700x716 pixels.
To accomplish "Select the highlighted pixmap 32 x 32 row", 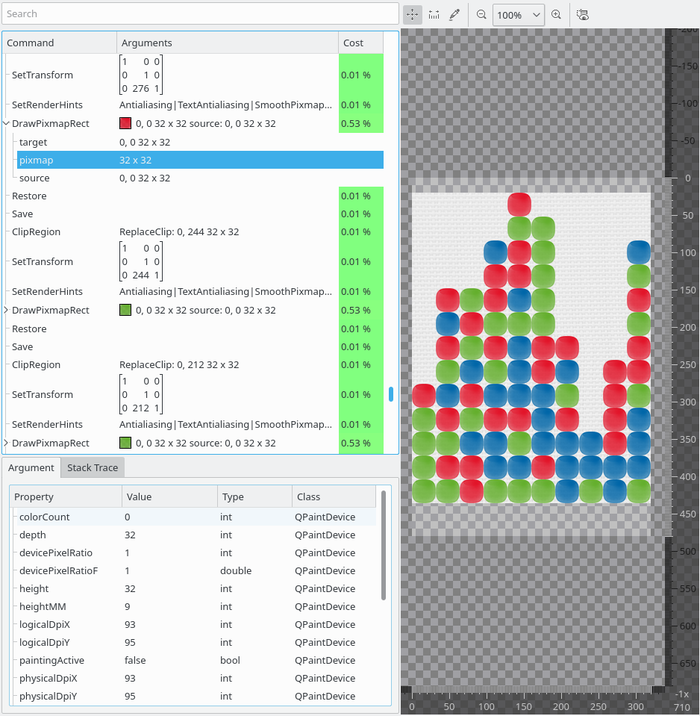I will click(200, 160).
